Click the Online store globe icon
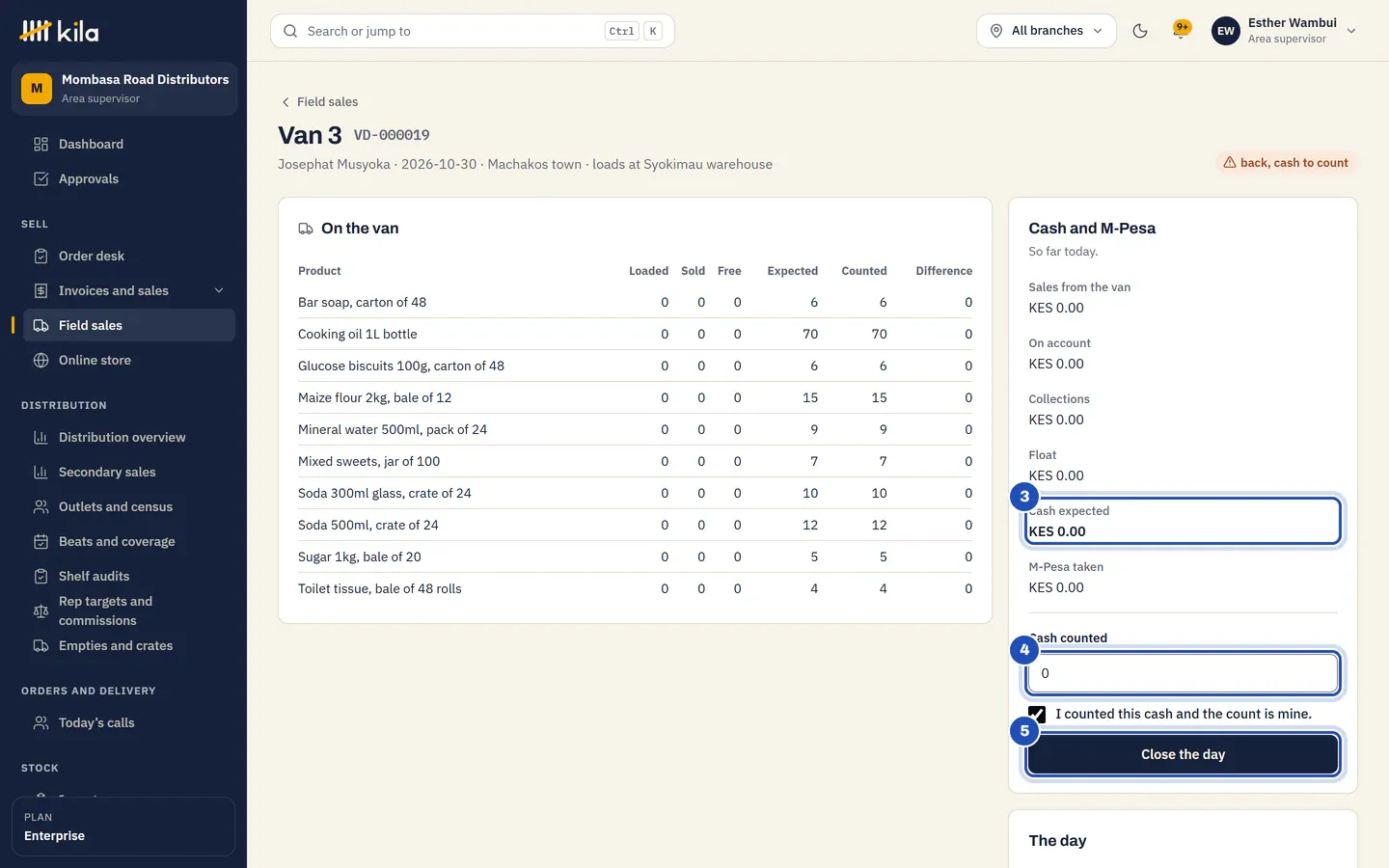 tap(41, 361)
